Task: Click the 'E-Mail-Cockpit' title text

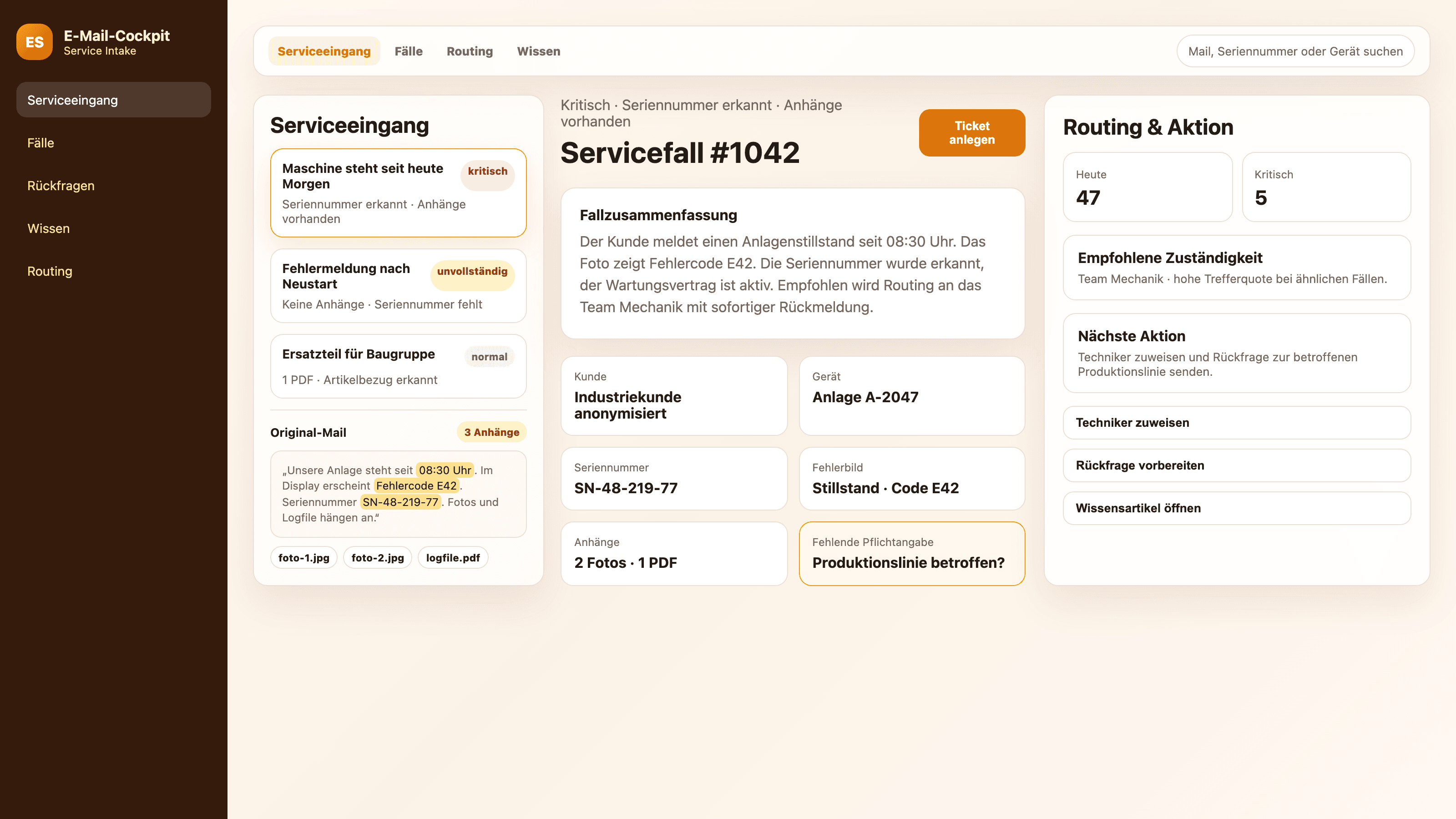Action: [x=116, y=35]
